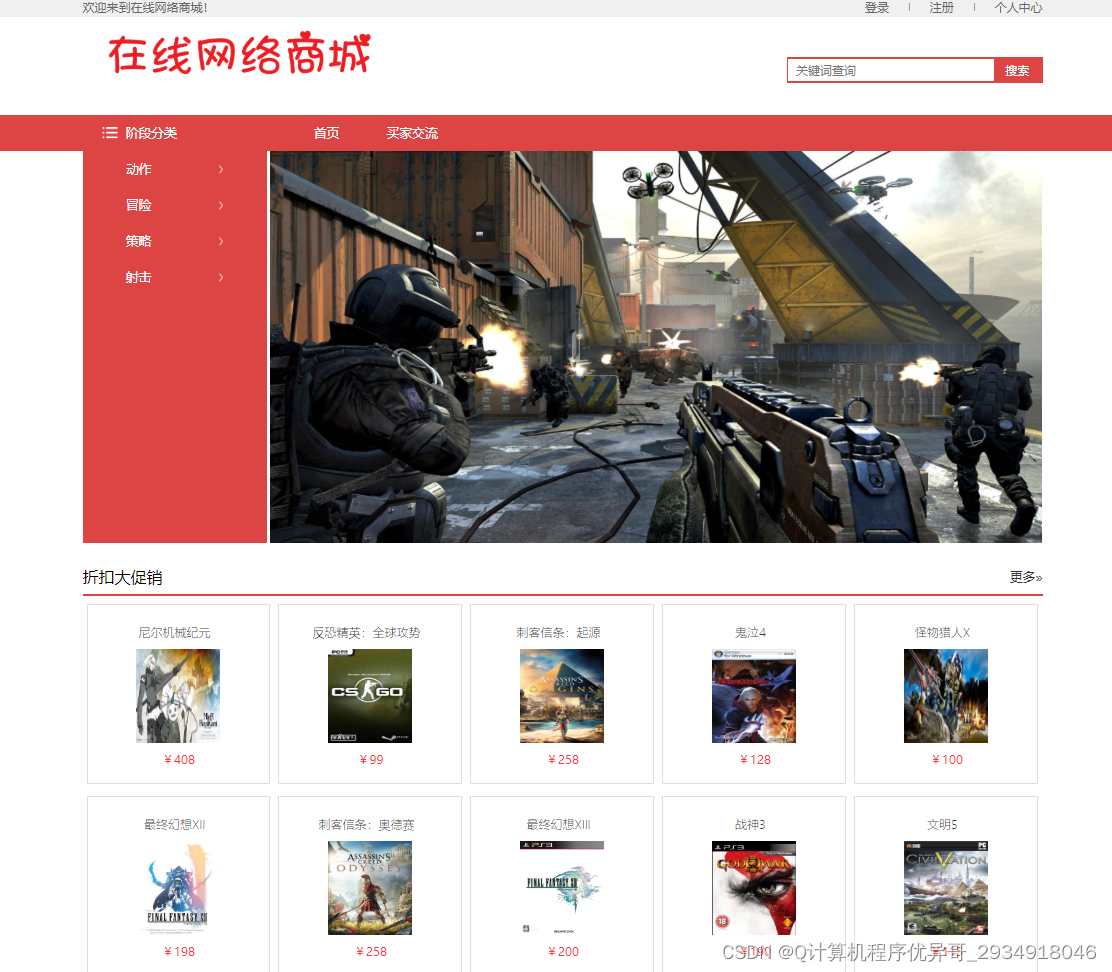The width and height of the screenshot is (1112, 972).
Task: Open the 最终幻想XII cover thumbnail
Action: pos(178,888)
